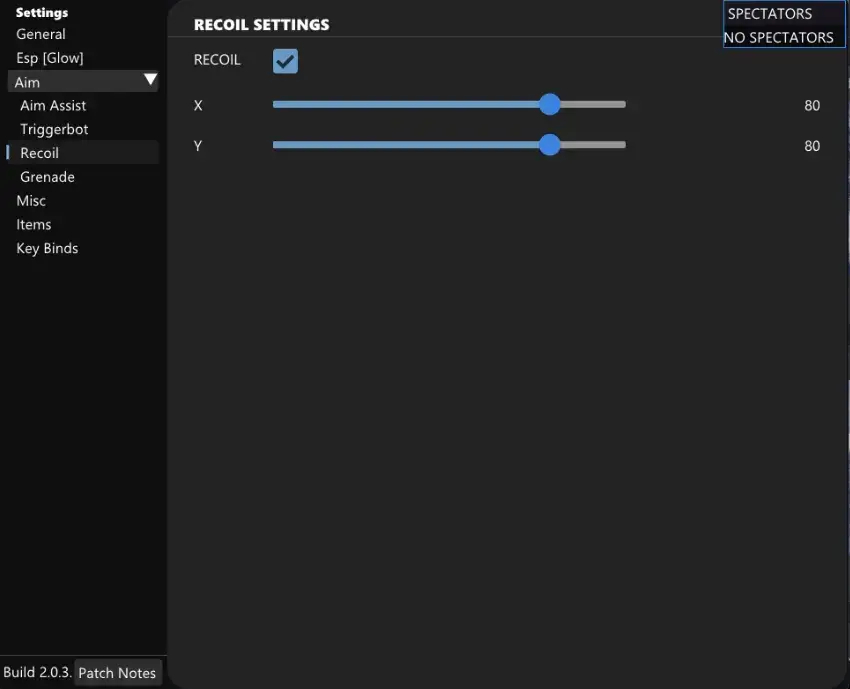Viewport: 850px width, 689px height.
Task: Open the Items section
Action: click(34, 225)
